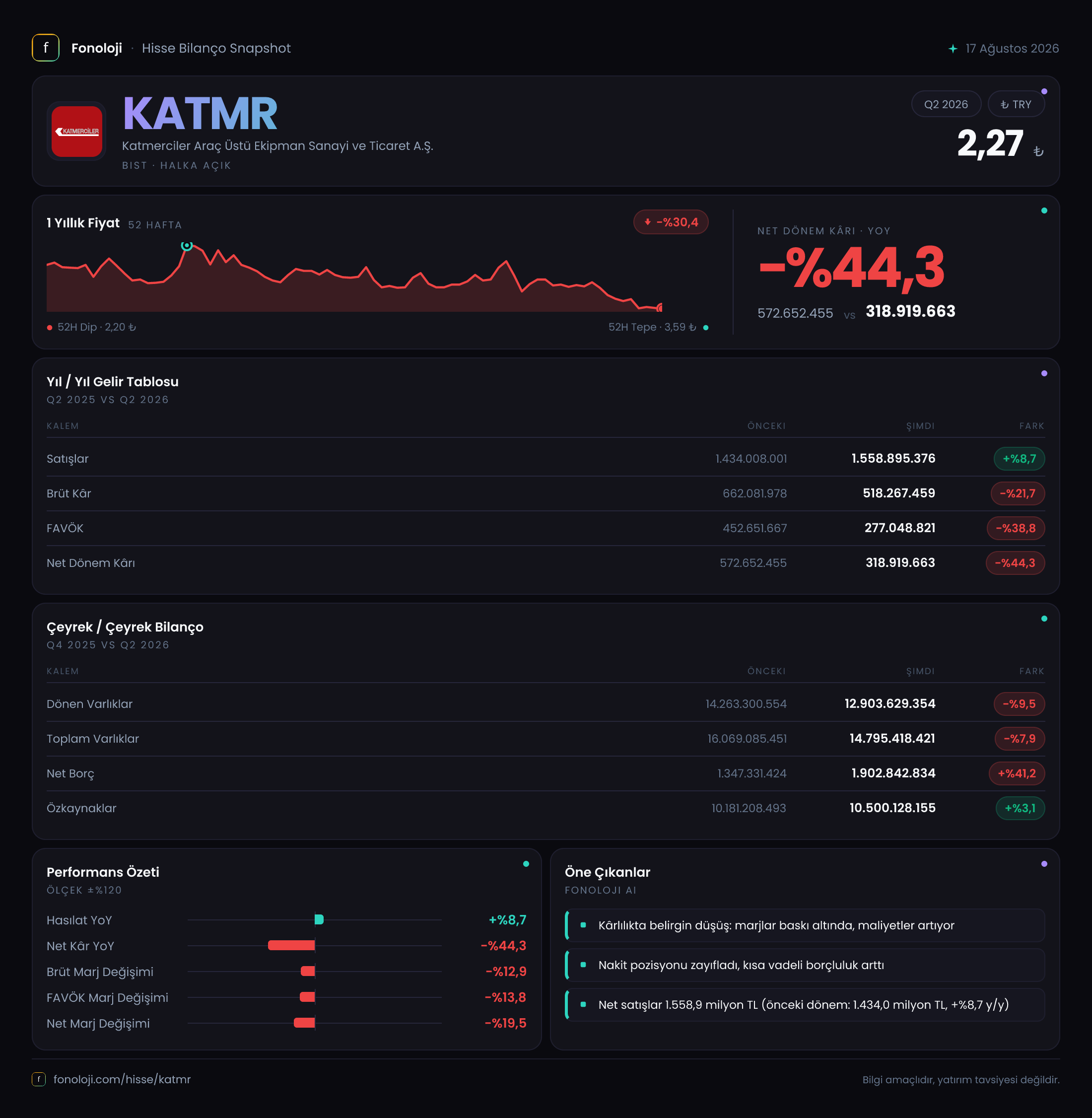Screen dimensions: 1092x1118
Task: Click the 52H Tepe · 3,59 label
Action: tap(652, 327)
